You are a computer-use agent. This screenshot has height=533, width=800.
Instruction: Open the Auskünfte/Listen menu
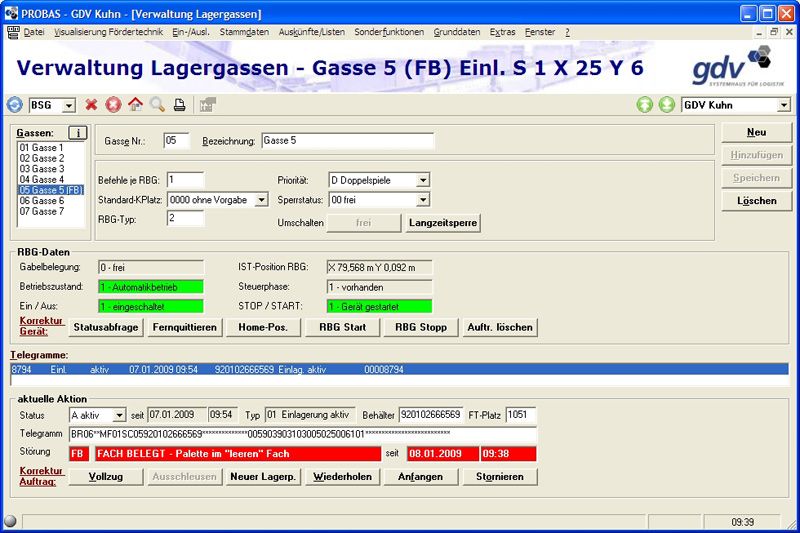point(312,32)
